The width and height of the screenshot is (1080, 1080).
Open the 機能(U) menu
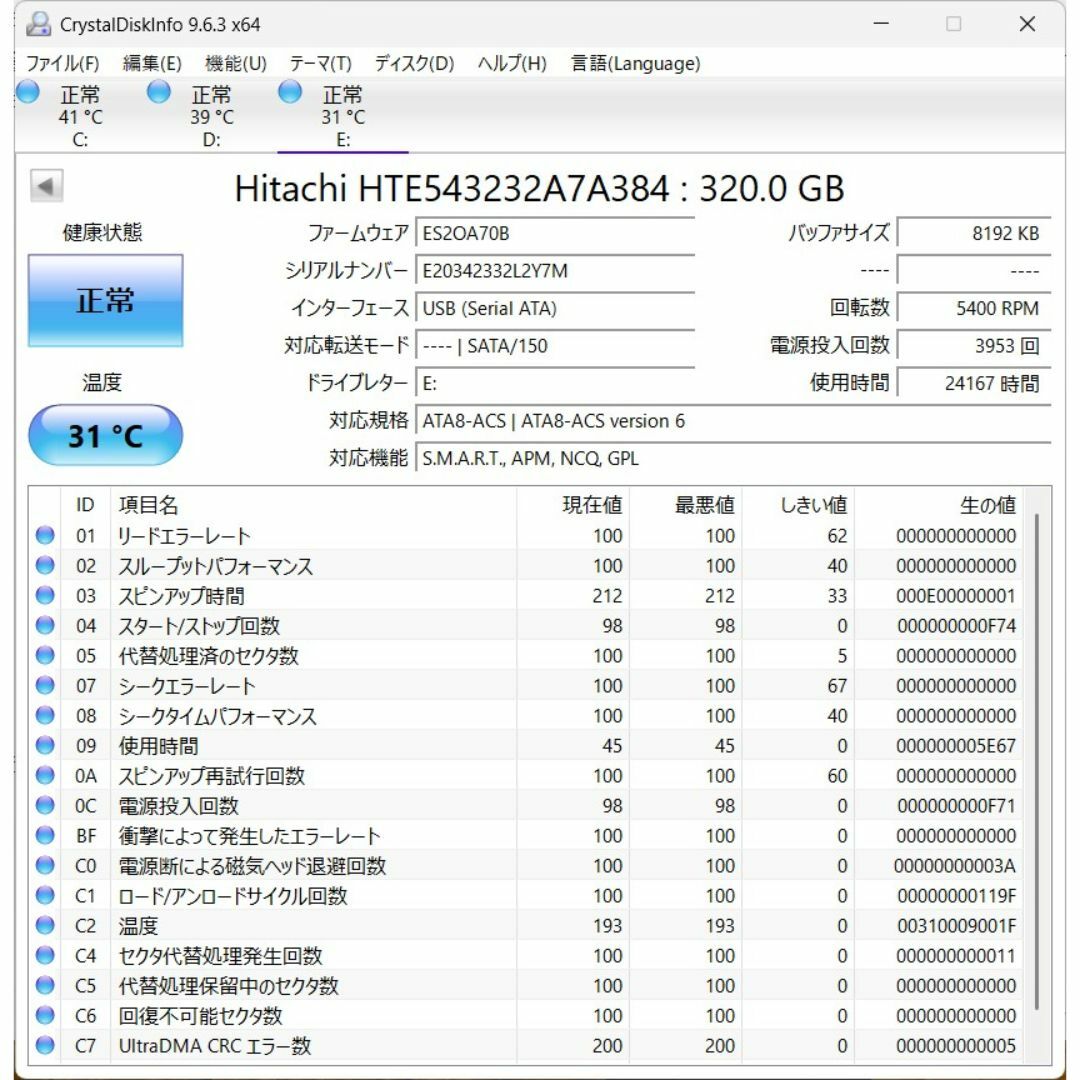click(x=236, y=63)
